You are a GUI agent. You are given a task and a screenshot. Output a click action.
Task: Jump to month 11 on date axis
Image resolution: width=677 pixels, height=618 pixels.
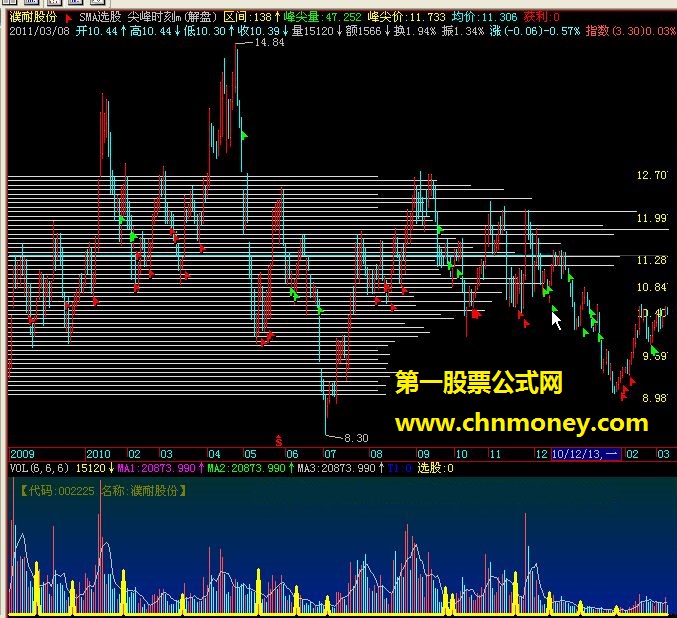[495, 454]
